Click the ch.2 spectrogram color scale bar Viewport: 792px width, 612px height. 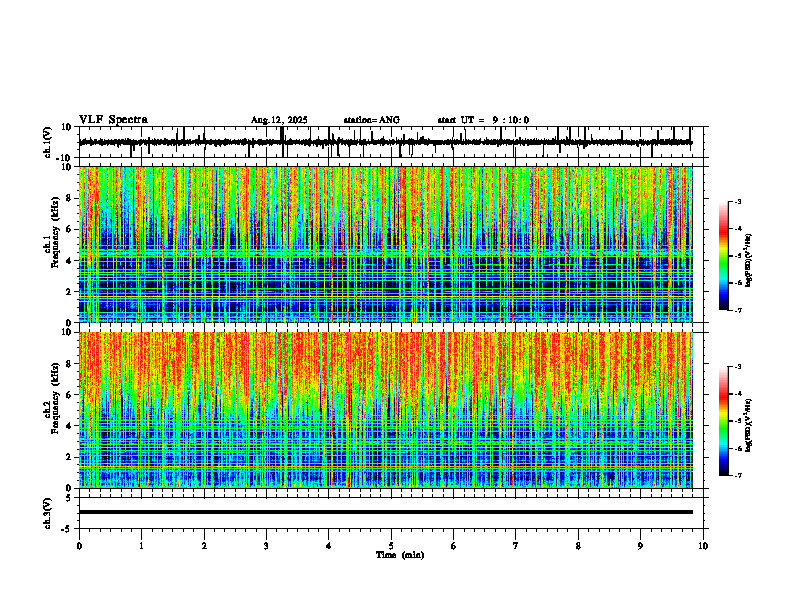(x=723, y=421)
